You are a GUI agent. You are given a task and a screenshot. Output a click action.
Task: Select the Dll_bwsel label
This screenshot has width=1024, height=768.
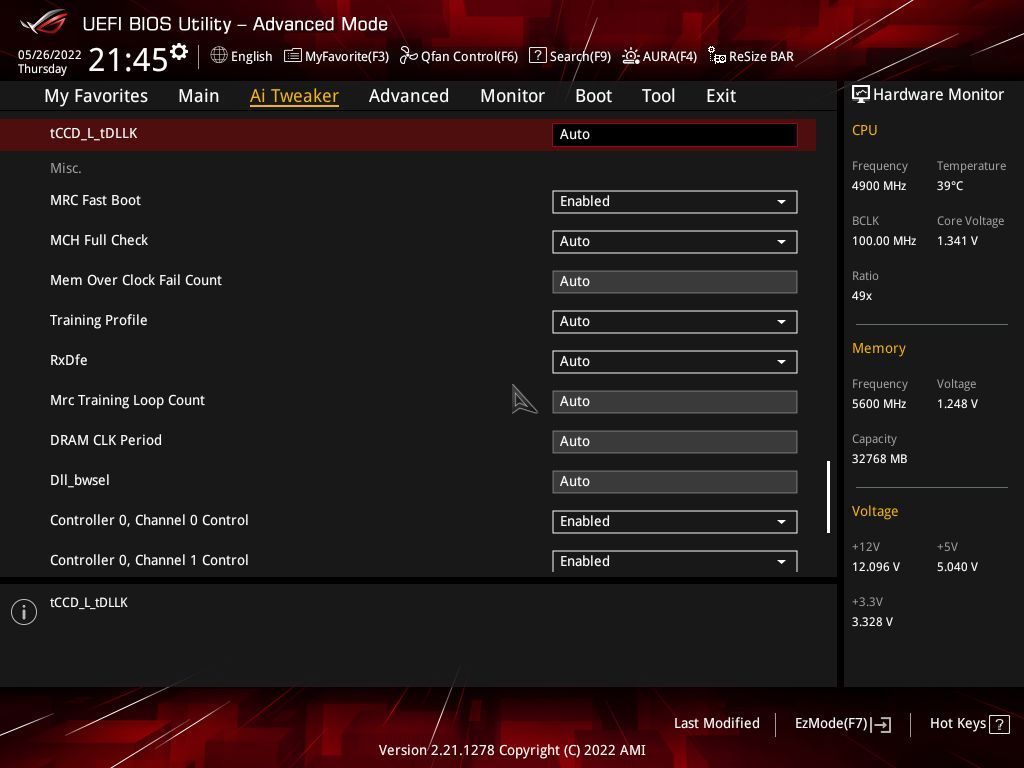coord(80,480)
